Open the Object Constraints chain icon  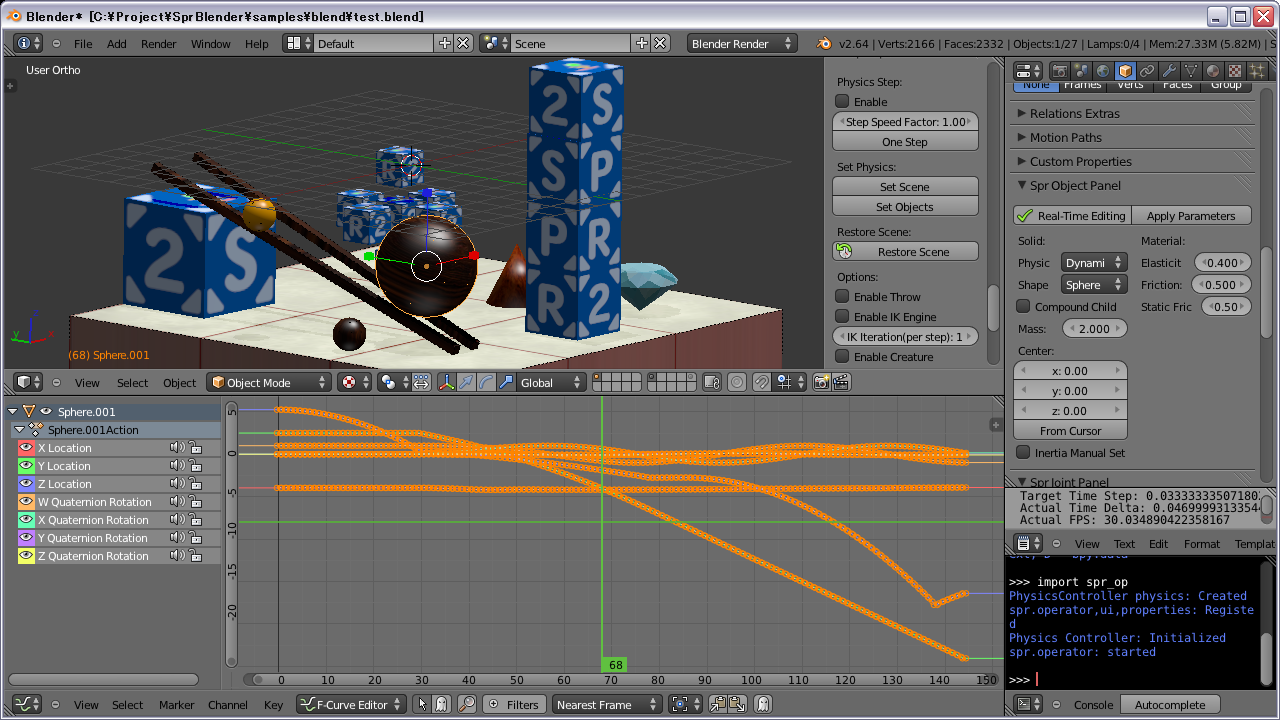[1147, 71]
